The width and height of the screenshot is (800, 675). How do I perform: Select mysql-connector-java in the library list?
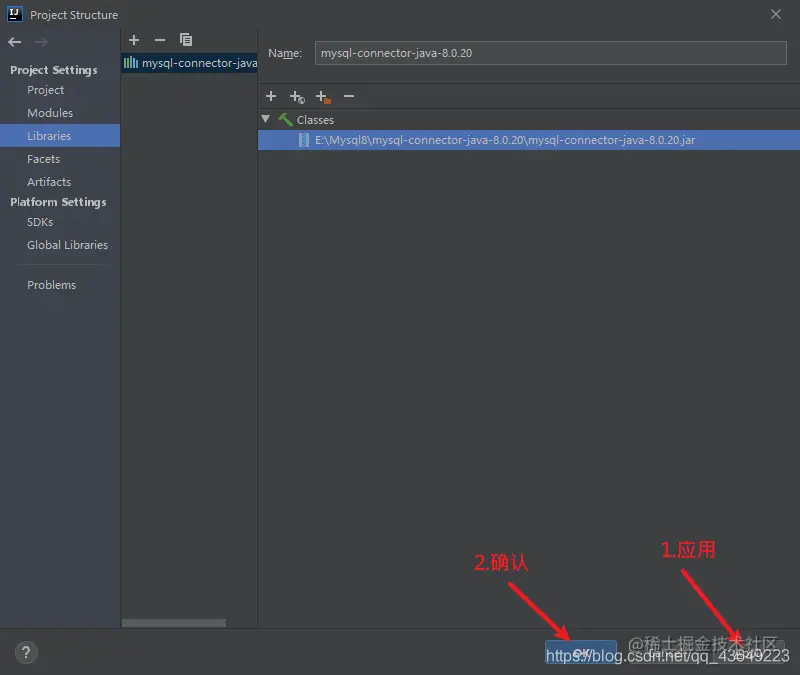tap(189, 63)
